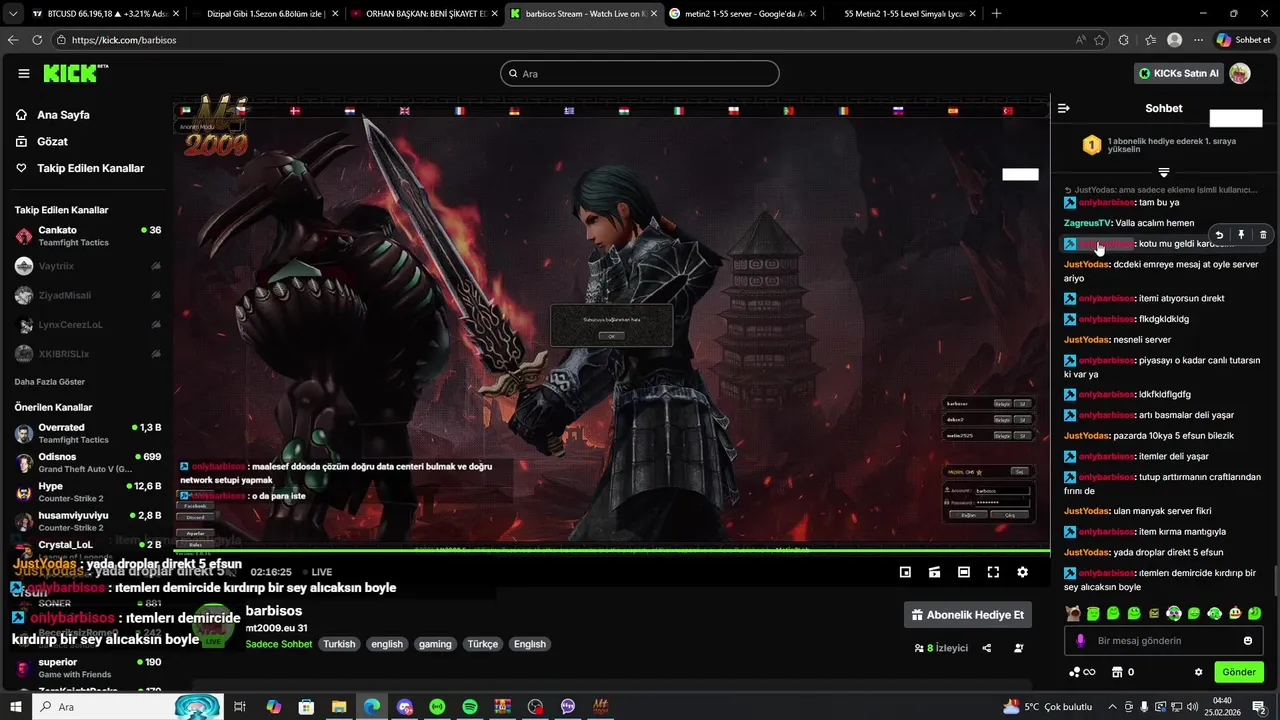Open Spotify from the taskbar
The height and width of the screenshot is (720, 1280).
tap(470, 707)
